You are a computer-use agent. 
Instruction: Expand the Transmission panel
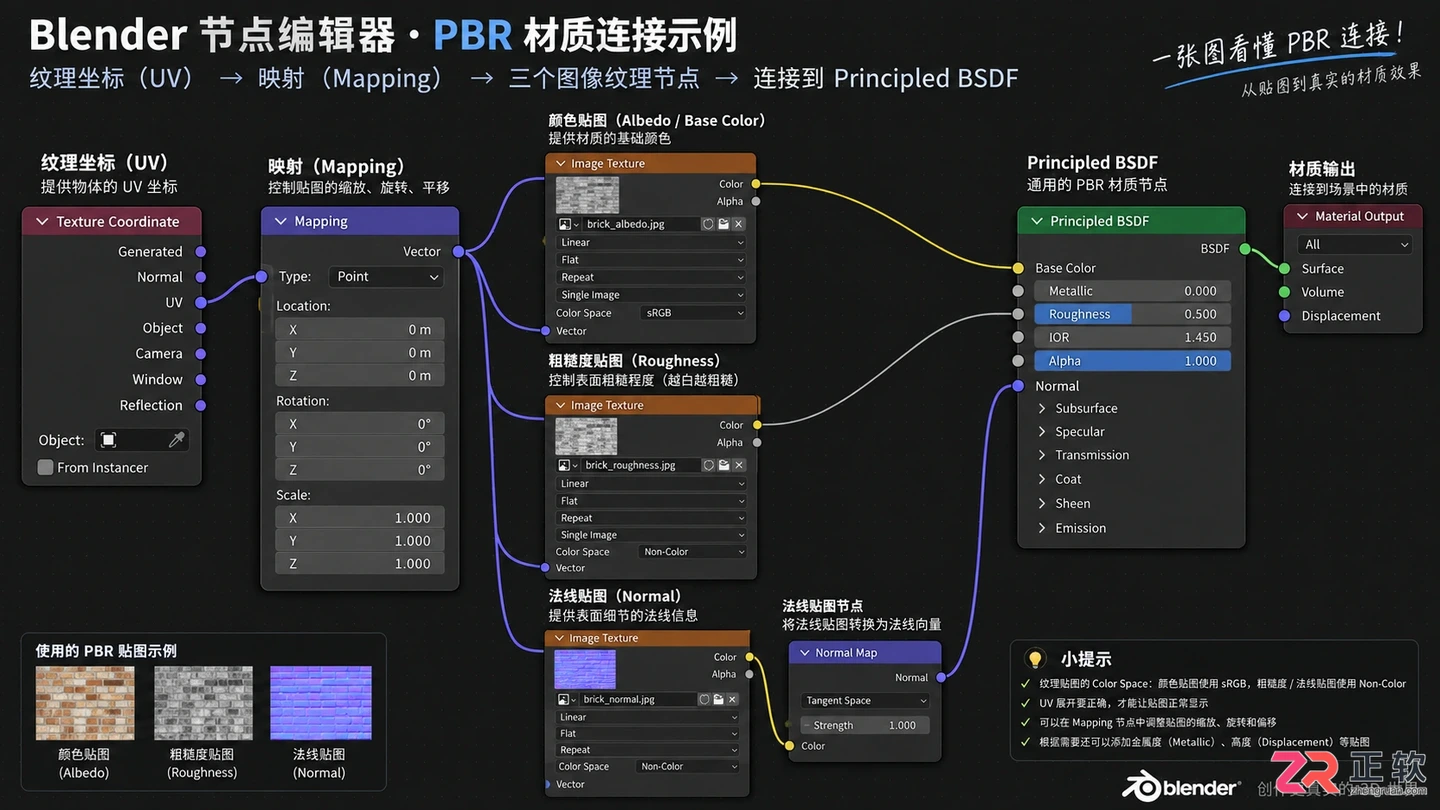point(1042,455)
